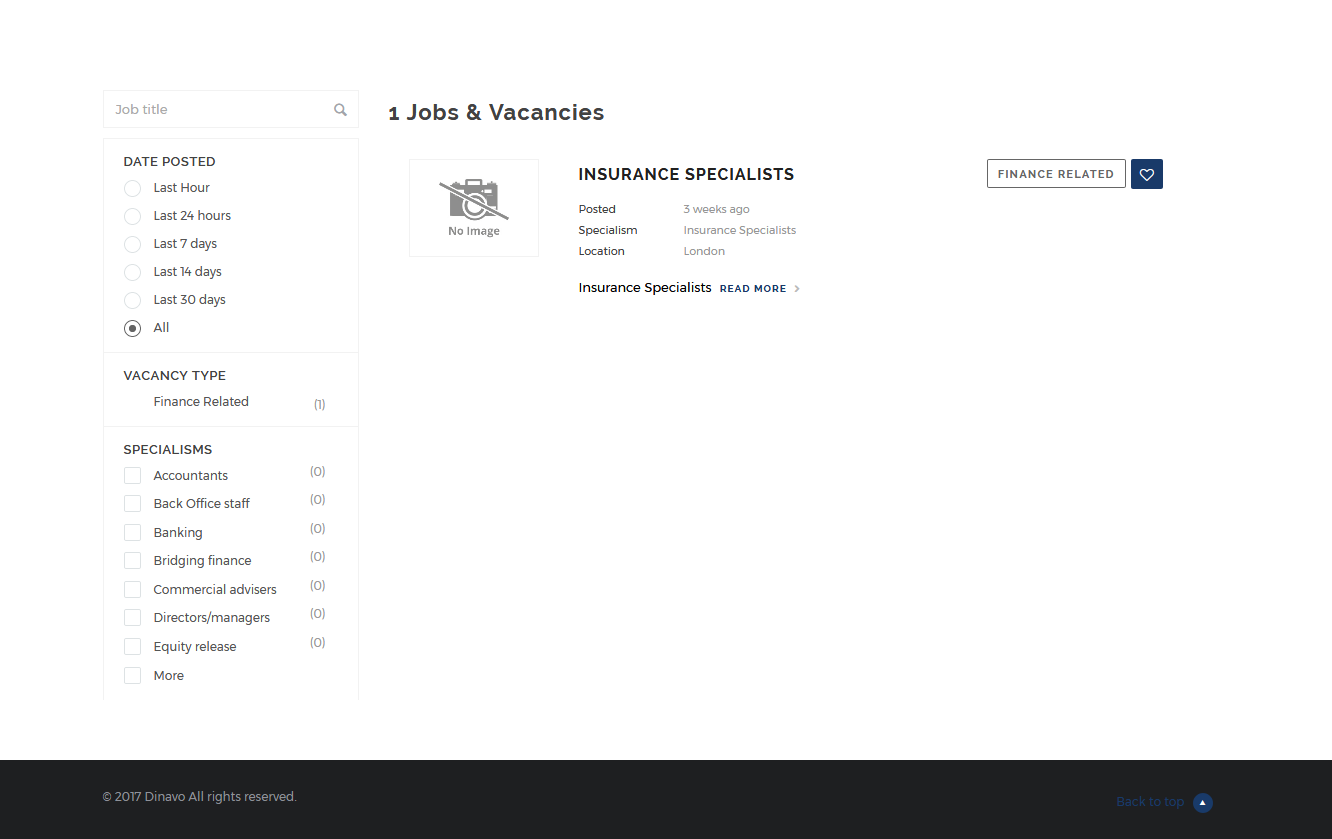
Task: Save the job with the heart icon
Action: pyautogui.click(x=1146, y=173)
